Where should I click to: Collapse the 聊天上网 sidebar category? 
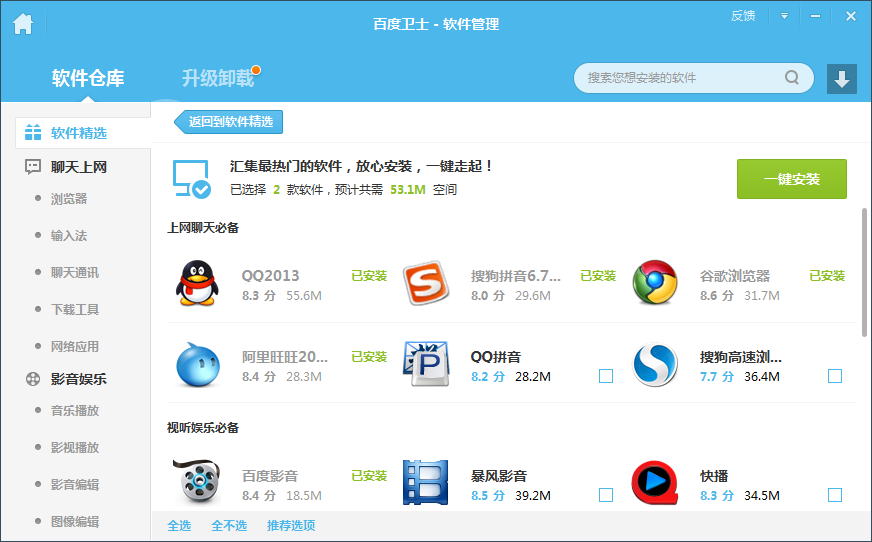click(x=65, y=167)
